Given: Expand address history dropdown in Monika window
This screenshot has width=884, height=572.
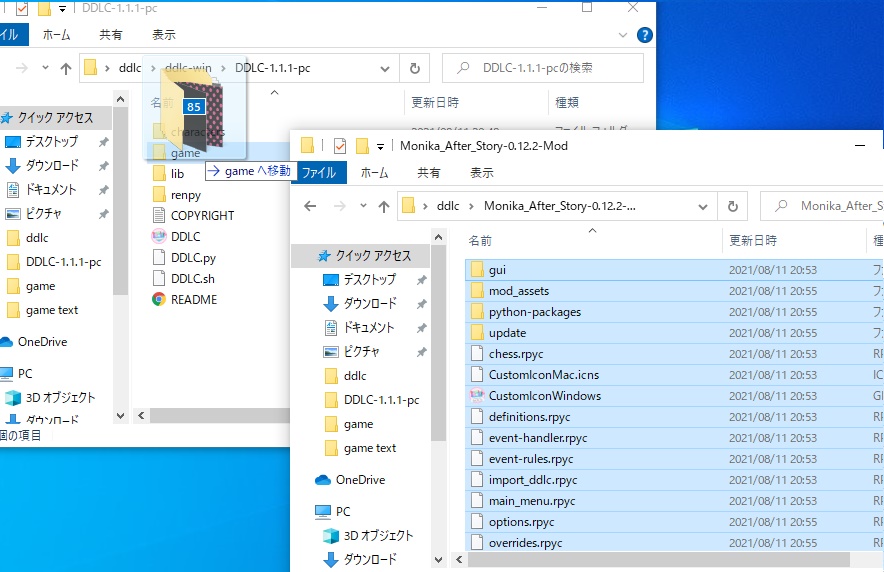Looking at the screenshot, I should tap(703, 206).
